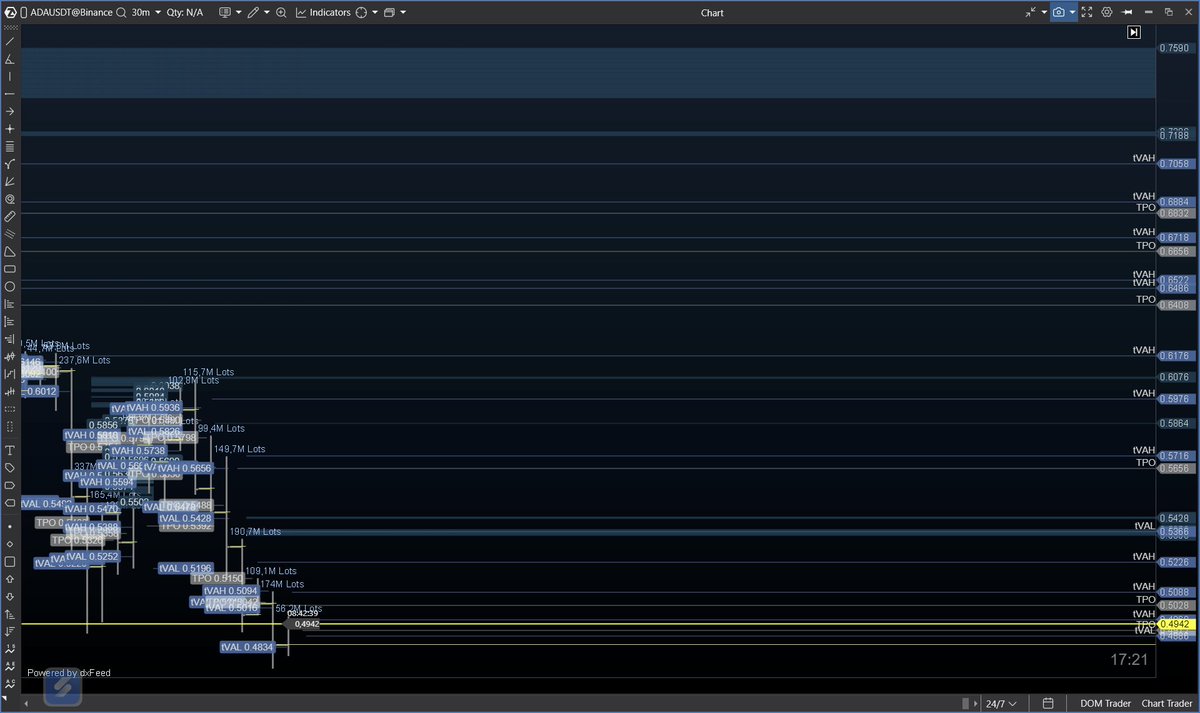
Task: Expand the camera snapshot dropdown arrow
Action: (1072, 13)
